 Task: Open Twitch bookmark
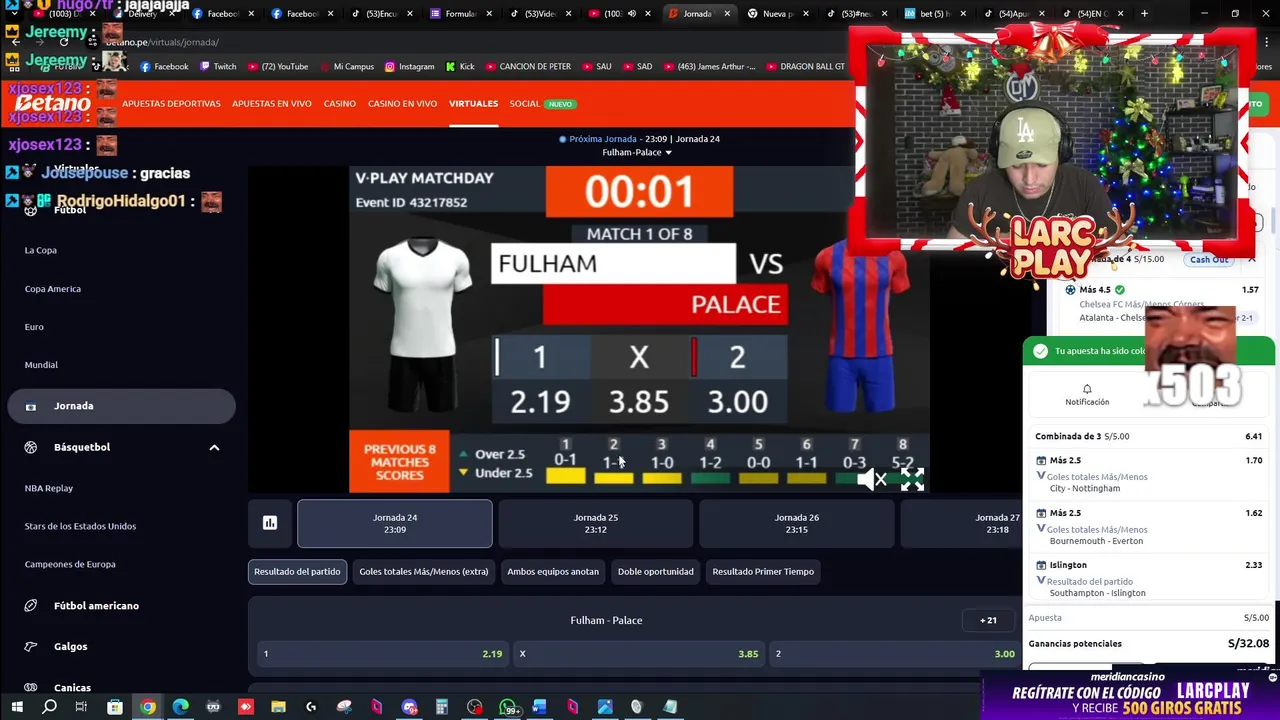click(x=218, y=67)
